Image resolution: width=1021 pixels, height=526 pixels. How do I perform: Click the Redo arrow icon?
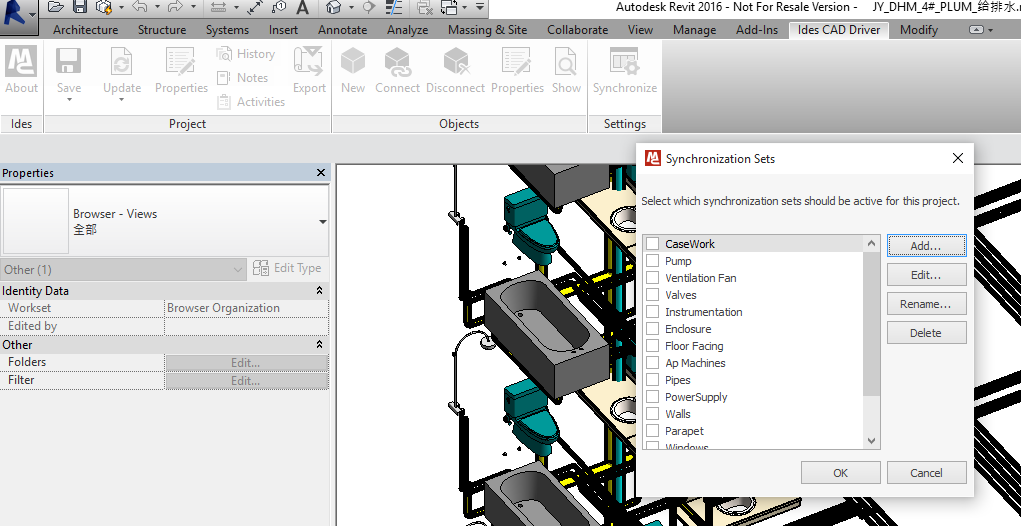pyautogui.click(x=175, y=7)
